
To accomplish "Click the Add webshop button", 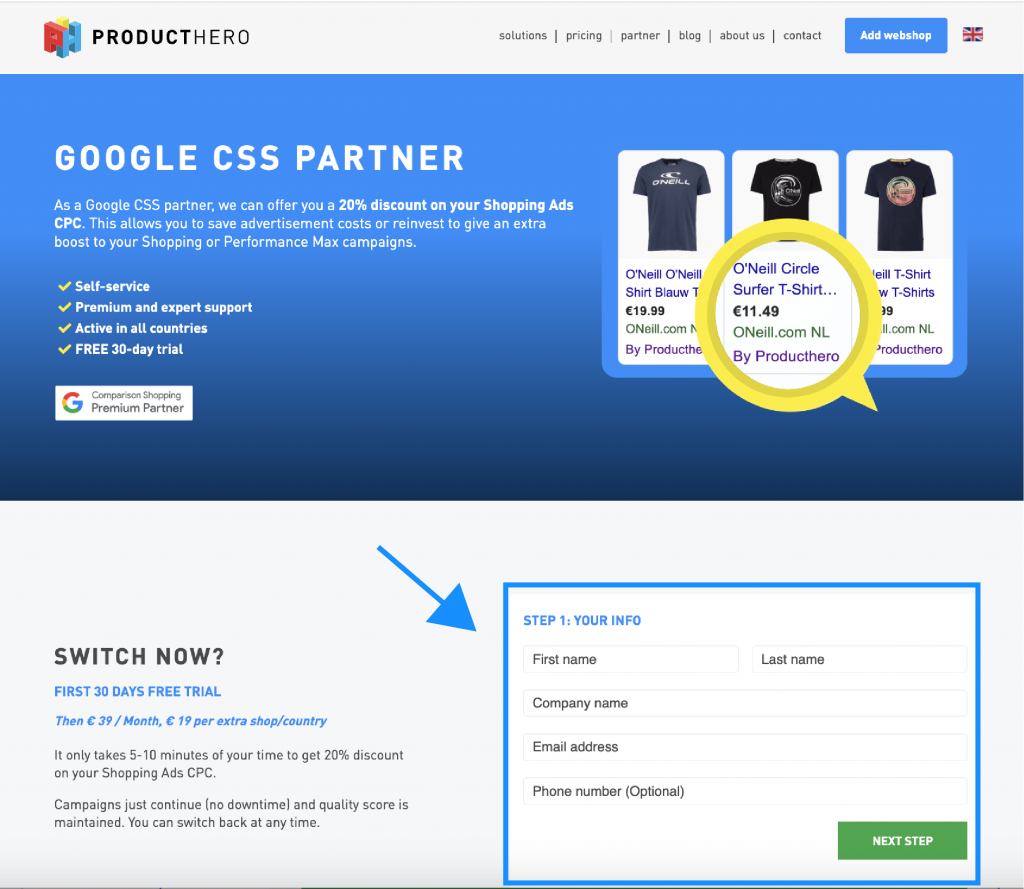I will [x=896, y=35].
